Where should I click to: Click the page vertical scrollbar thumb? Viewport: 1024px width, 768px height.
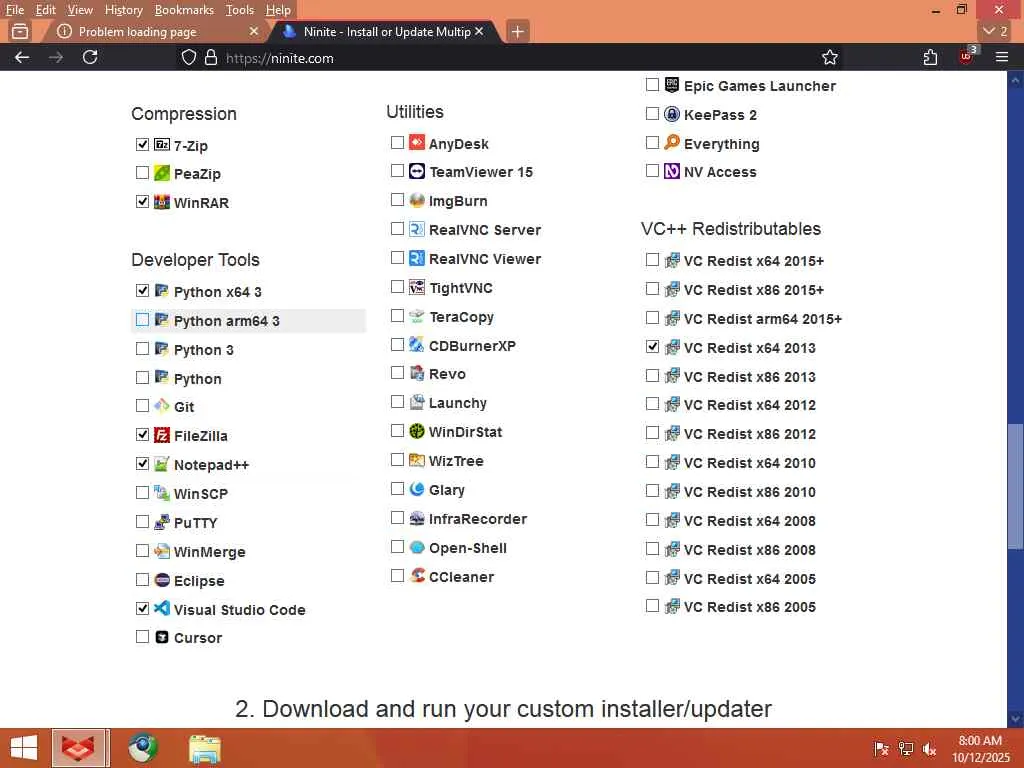(1015, 487)
